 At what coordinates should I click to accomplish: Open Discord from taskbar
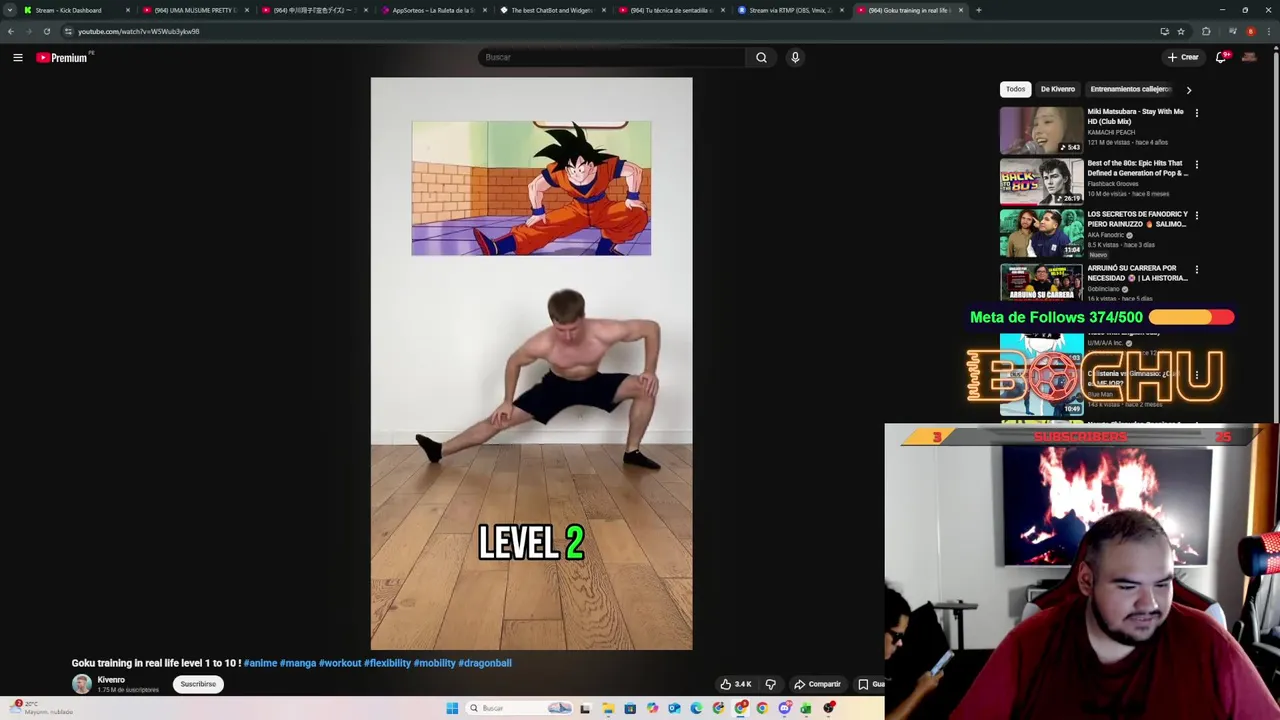coord(785,708)
